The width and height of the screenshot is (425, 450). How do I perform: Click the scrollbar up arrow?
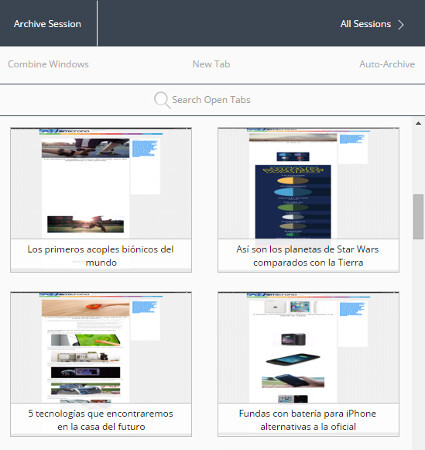coord(418,123)
